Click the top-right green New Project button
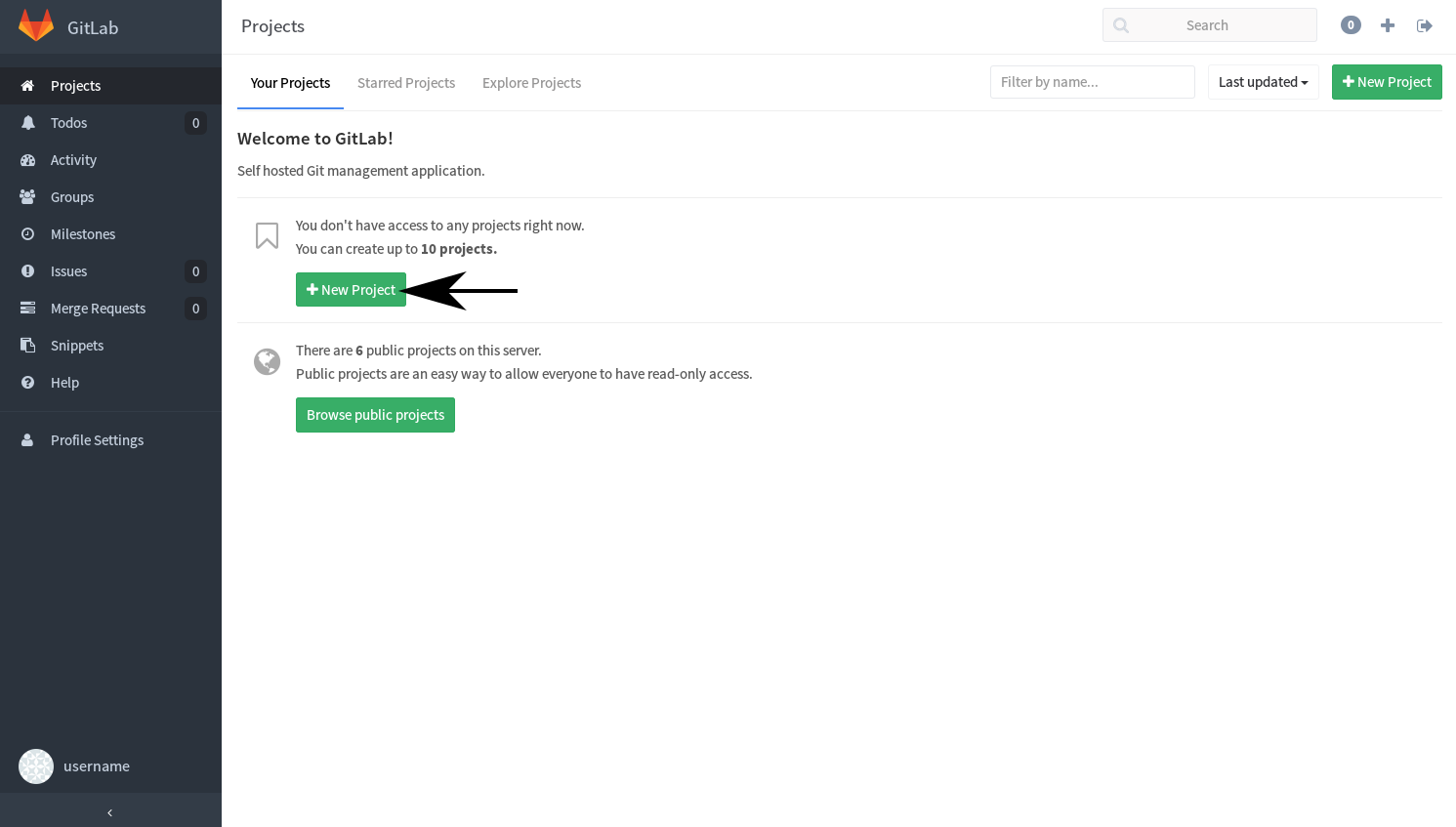The height and width of the screenshot is (827, 1456). click(1387, 82)
